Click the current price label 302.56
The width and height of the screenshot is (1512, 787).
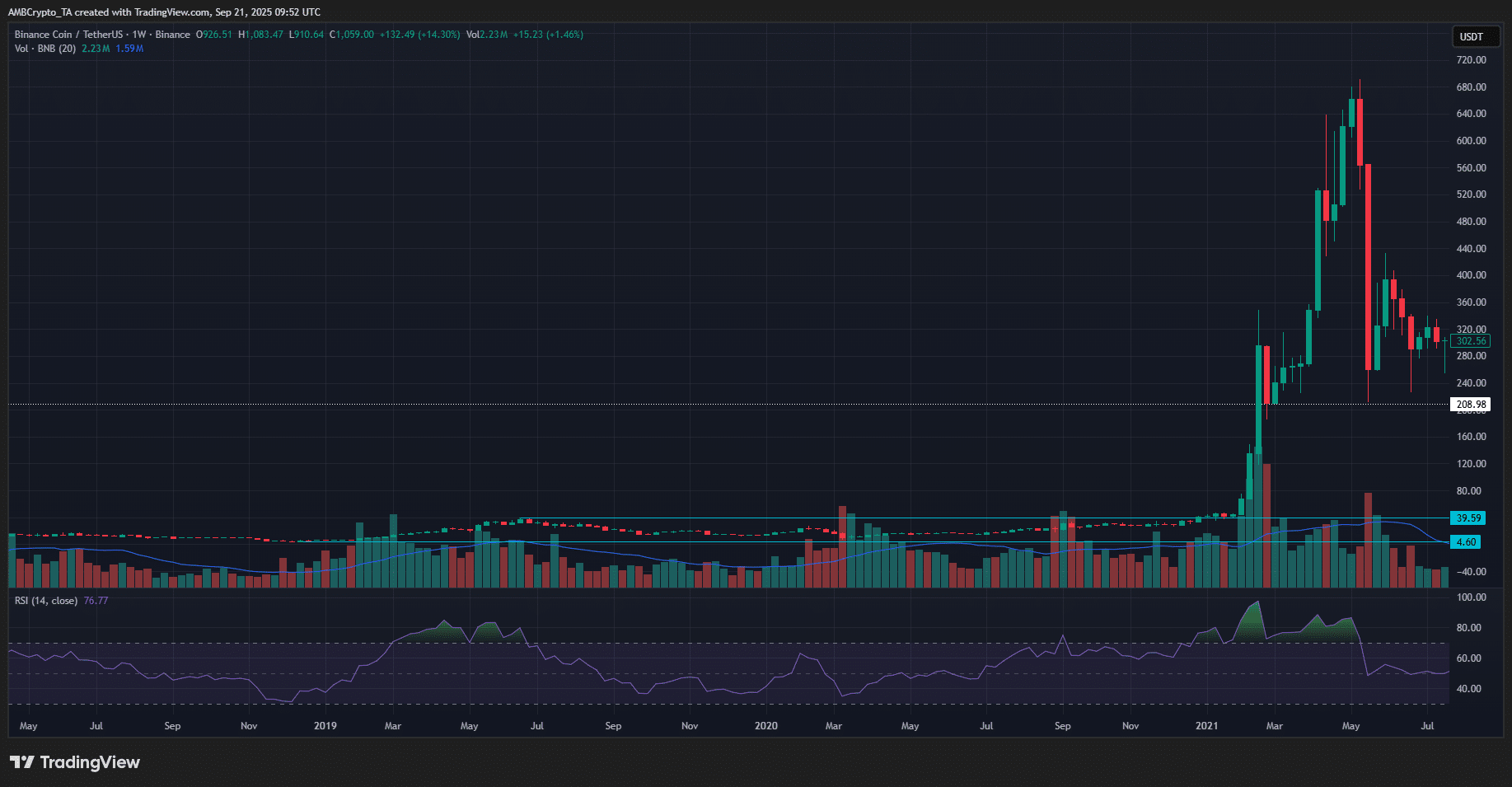click(x=1471, y=341)
